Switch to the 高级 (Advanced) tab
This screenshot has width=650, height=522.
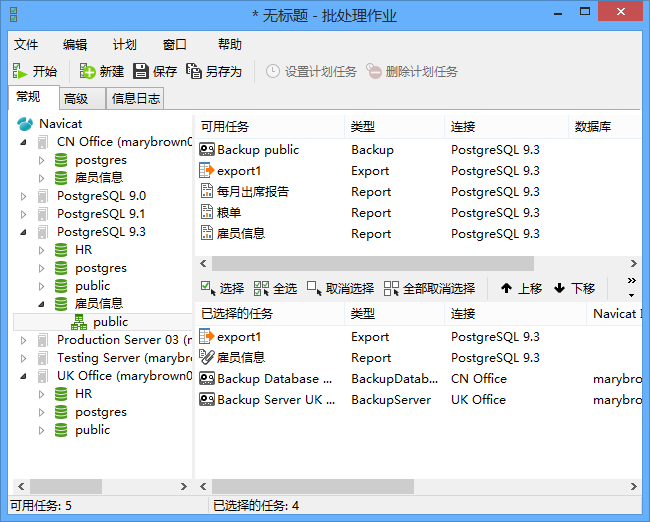(82, 99)
